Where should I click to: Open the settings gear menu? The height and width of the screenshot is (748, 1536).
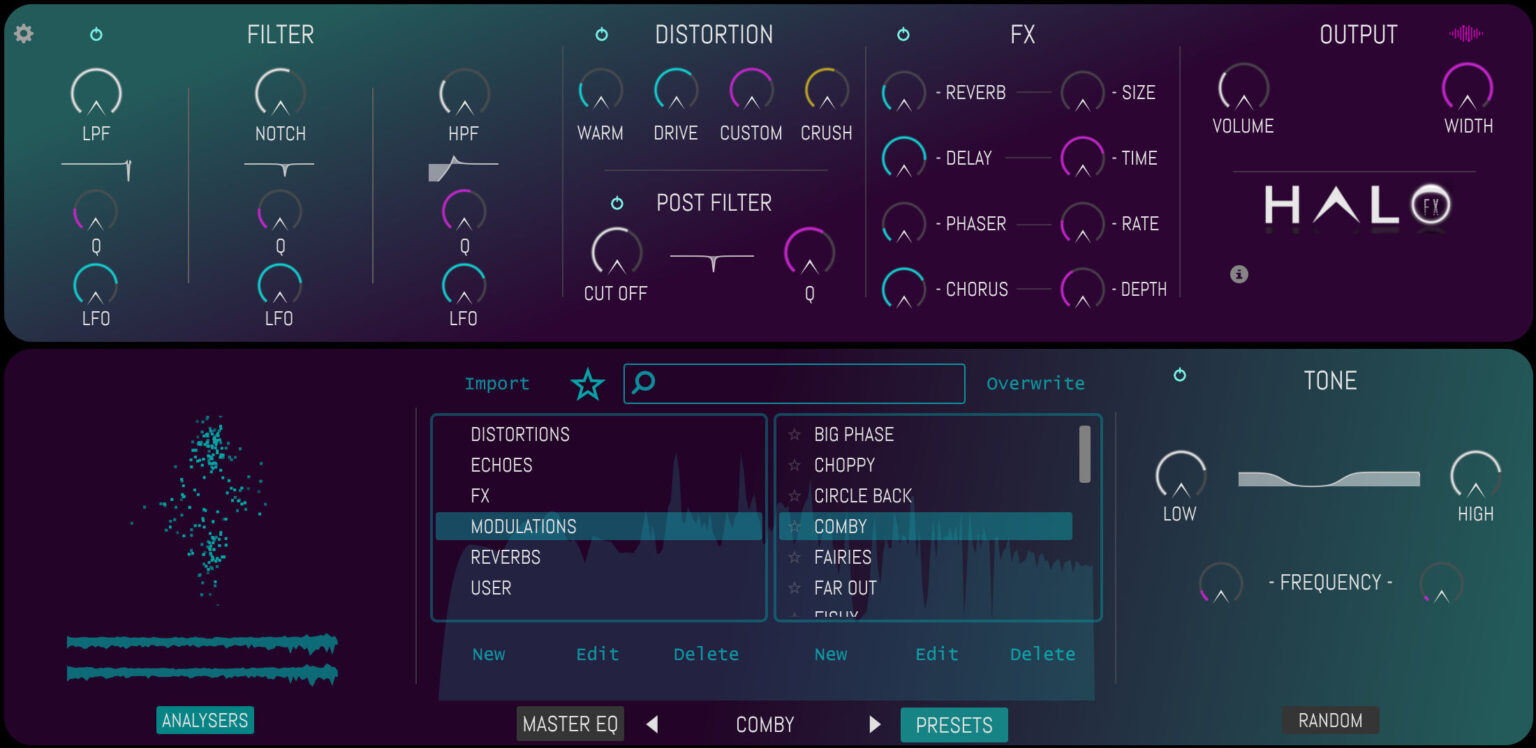point(23,33)
